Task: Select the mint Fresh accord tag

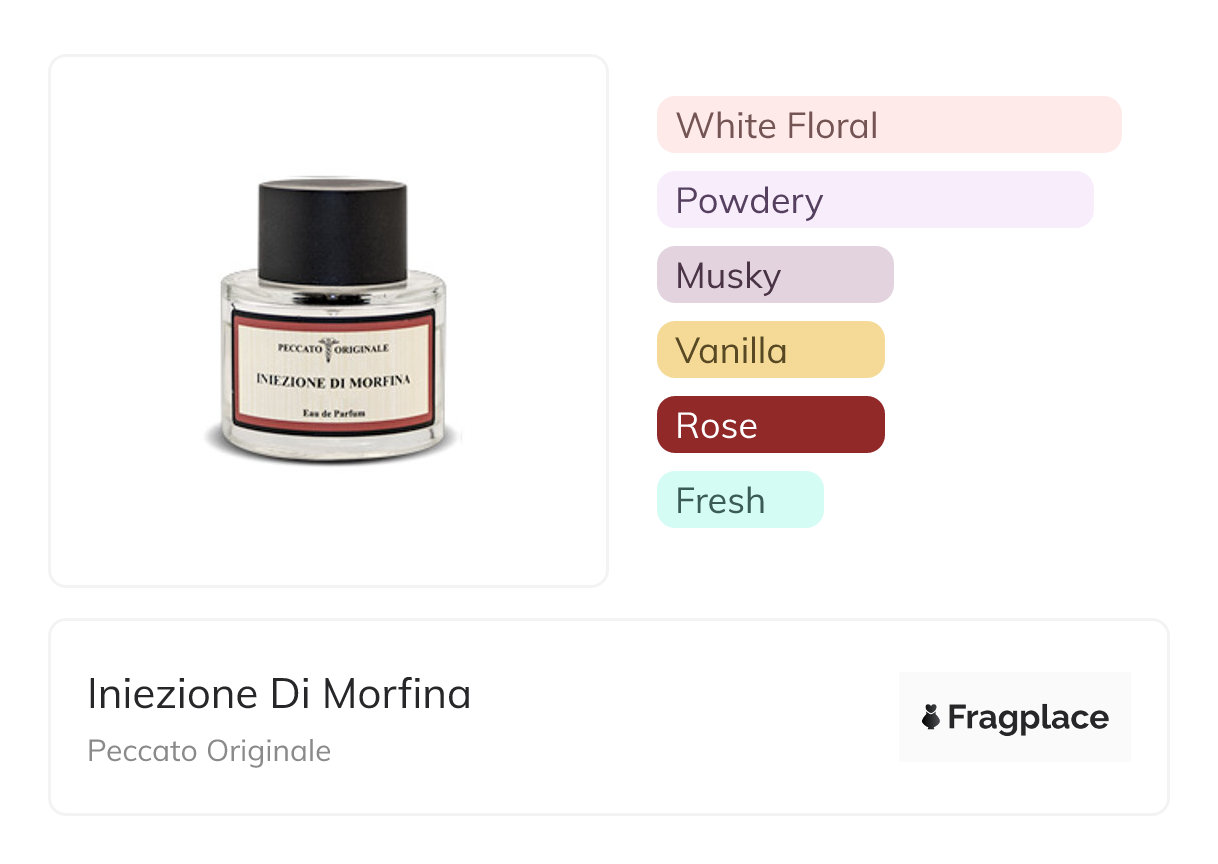Action: coord(740,500)
